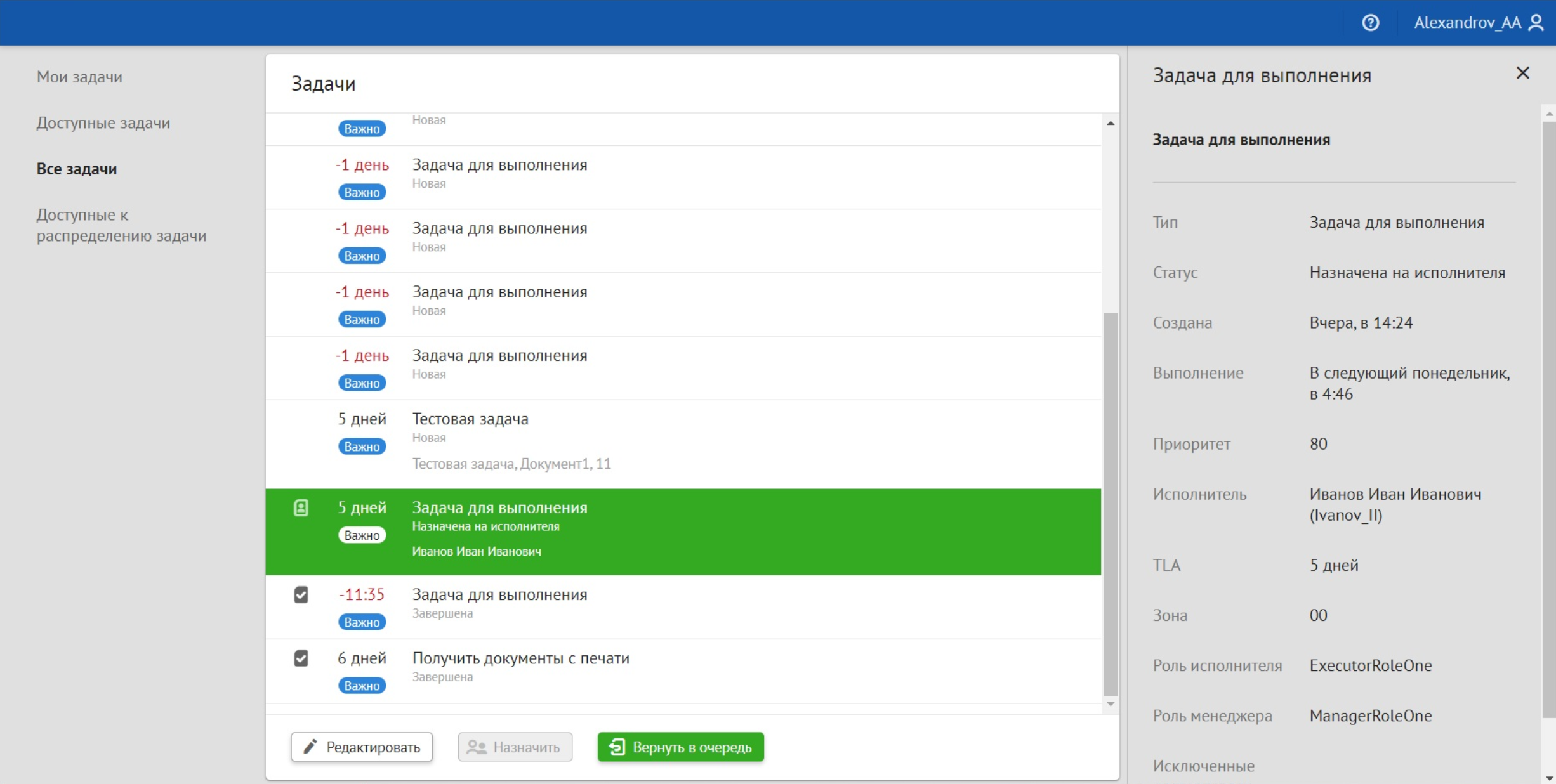This screenshot has height=784, width=1556.
Task: Click white Важно badge on selected task
Action: tap(362, 535)
